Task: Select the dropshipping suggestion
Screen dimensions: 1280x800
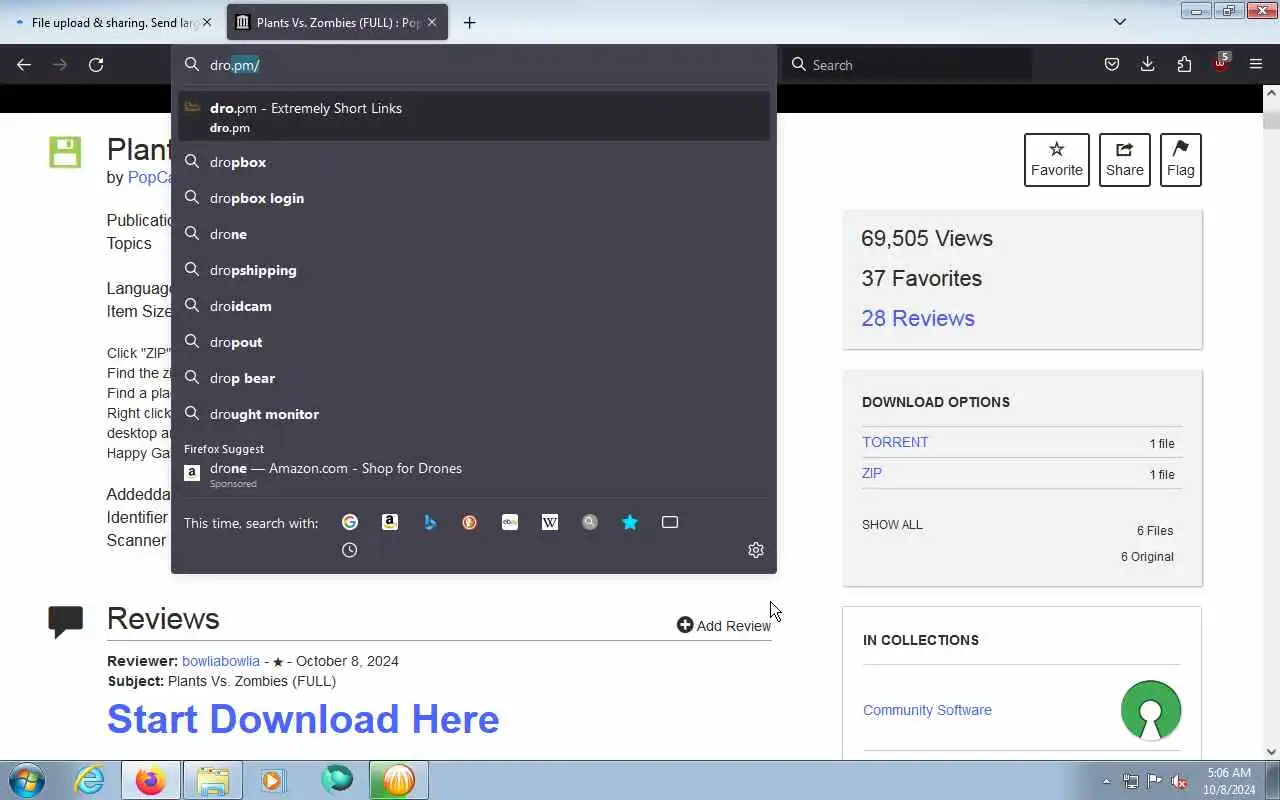Action: 474,270
